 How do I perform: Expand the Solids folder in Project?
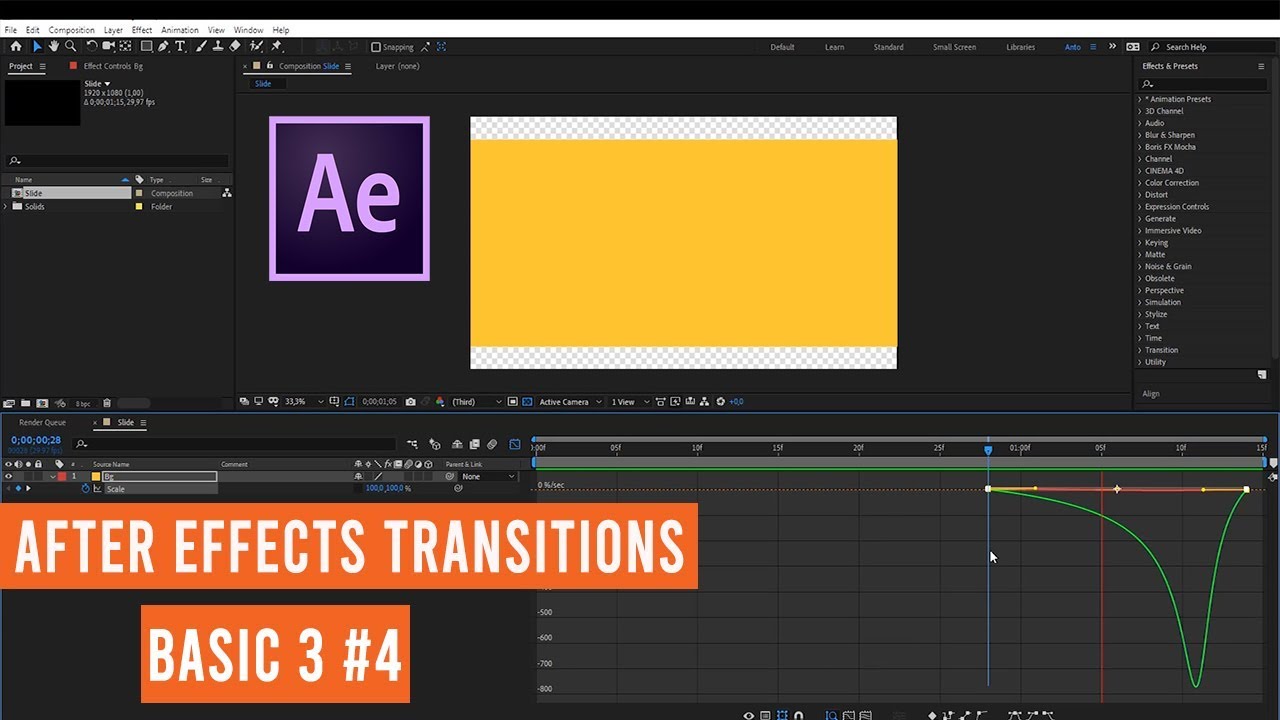point(6,206)
